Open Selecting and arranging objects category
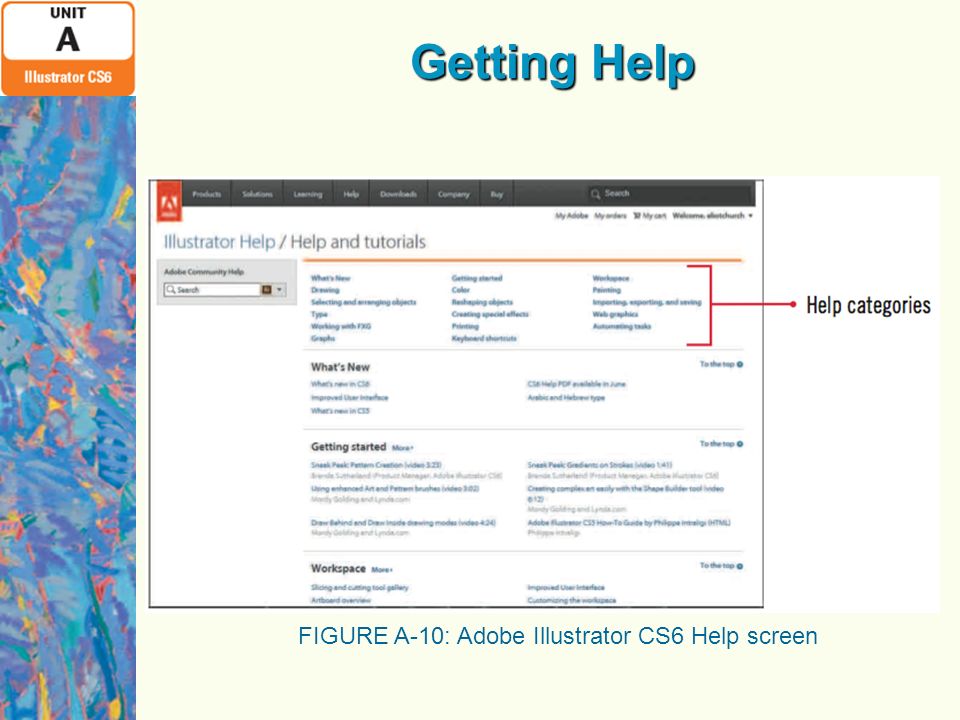960x720 pixels. click(363, 302)
